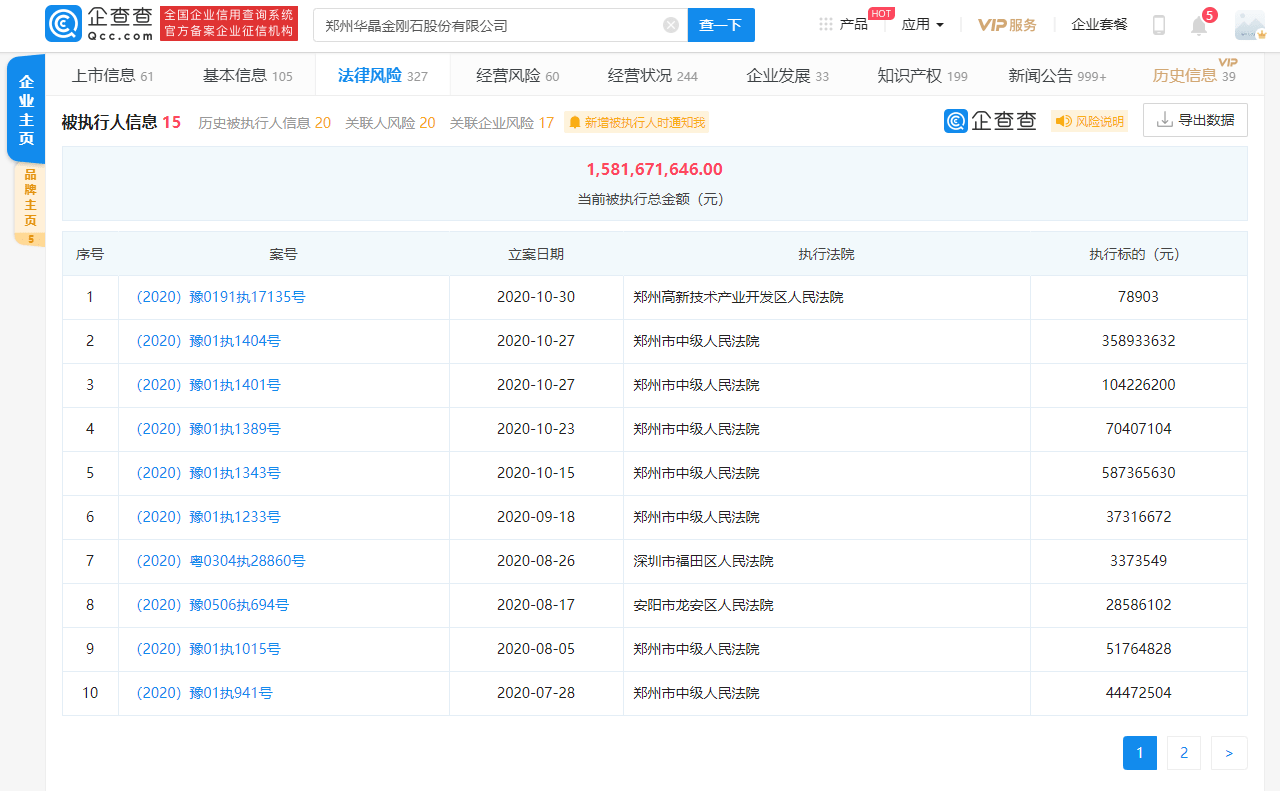
Task: Clear the search box with the x icon
Action: [670, 25]
